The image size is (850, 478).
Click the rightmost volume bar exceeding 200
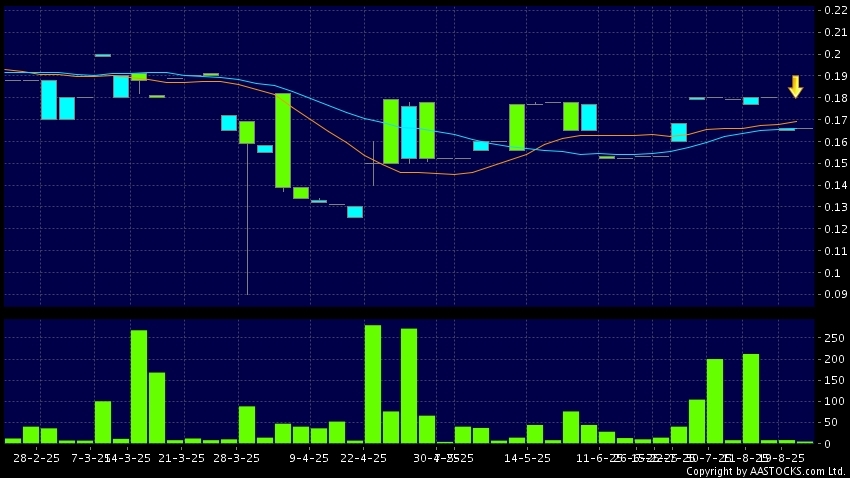751,398
